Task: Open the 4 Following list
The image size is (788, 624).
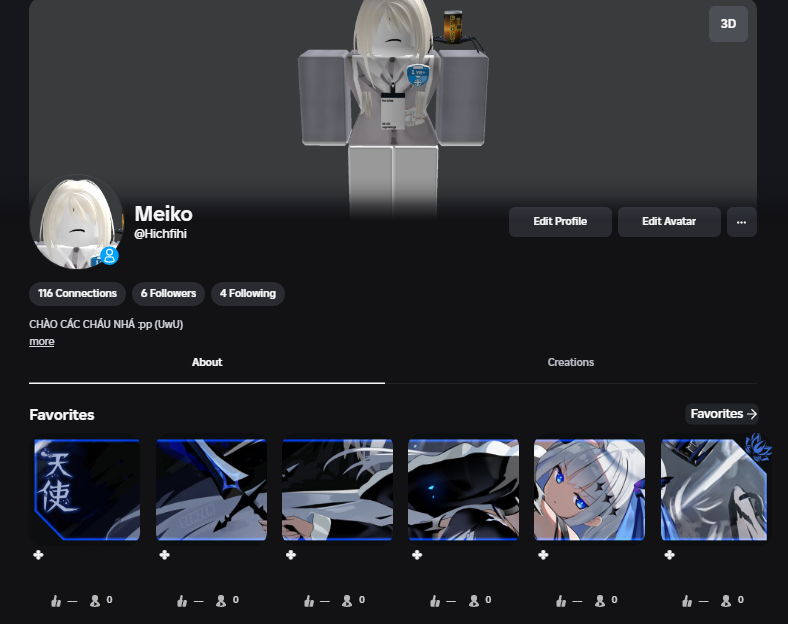Action: pyautogui.click(x=247, y=294)
